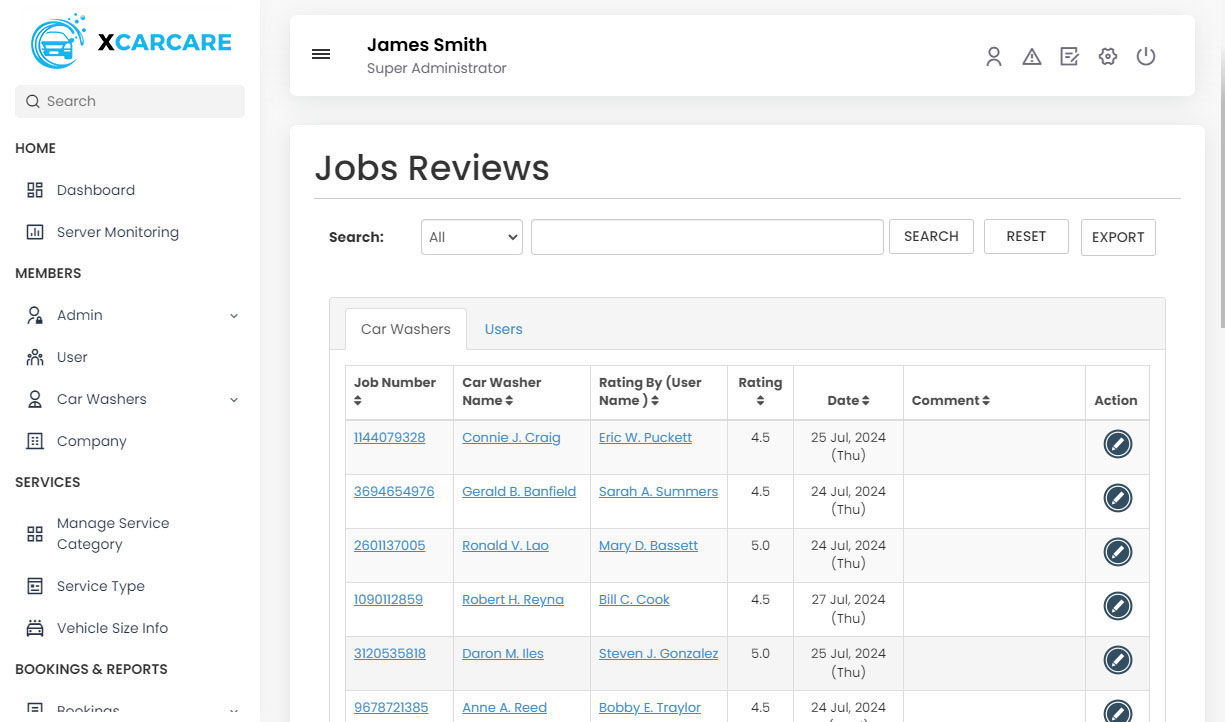The image size is (1225, 722).
Task: Open Server Monitoring in the sidebar
Action: [x=117, y=232]
